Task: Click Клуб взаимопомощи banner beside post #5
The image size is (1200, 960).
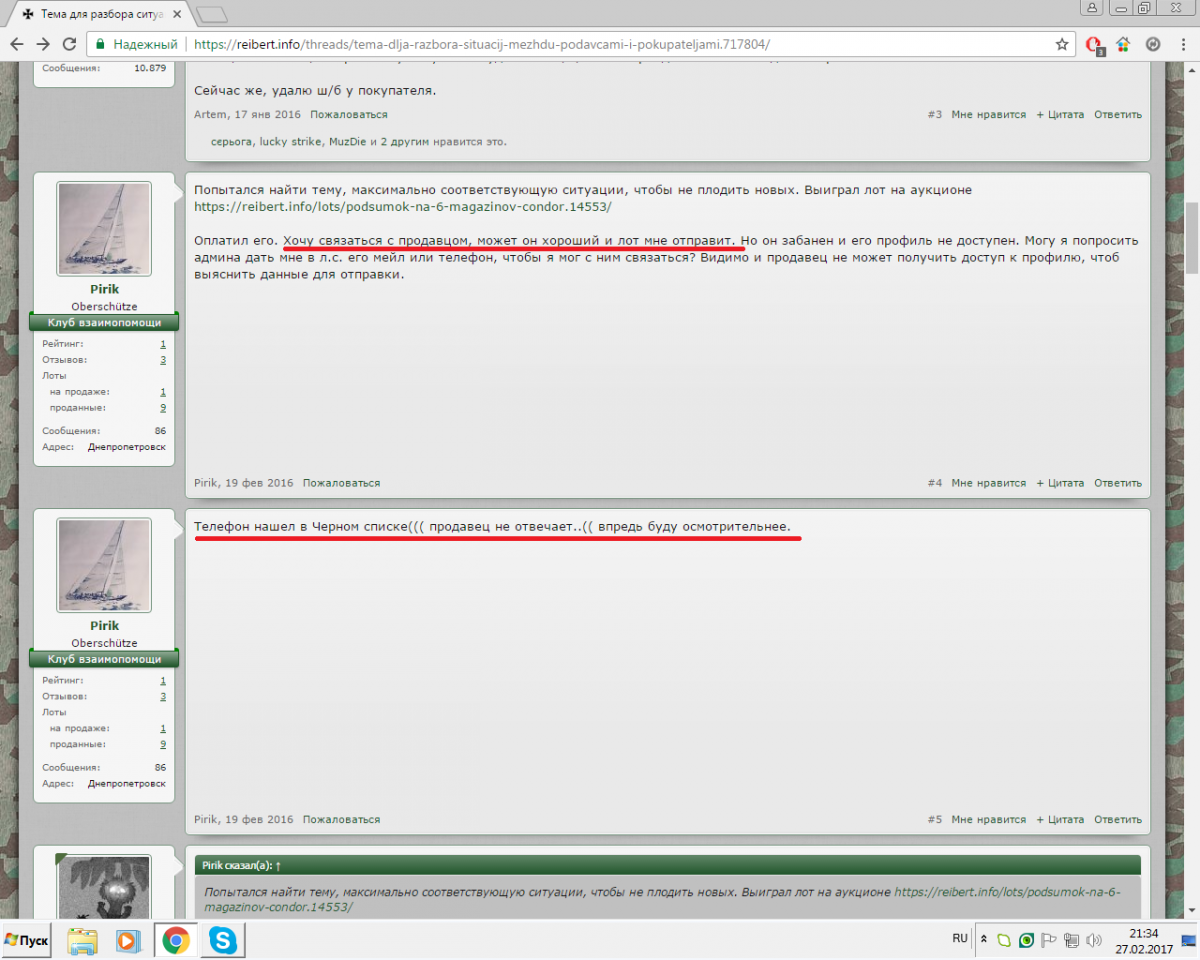Action: point(104,660)
